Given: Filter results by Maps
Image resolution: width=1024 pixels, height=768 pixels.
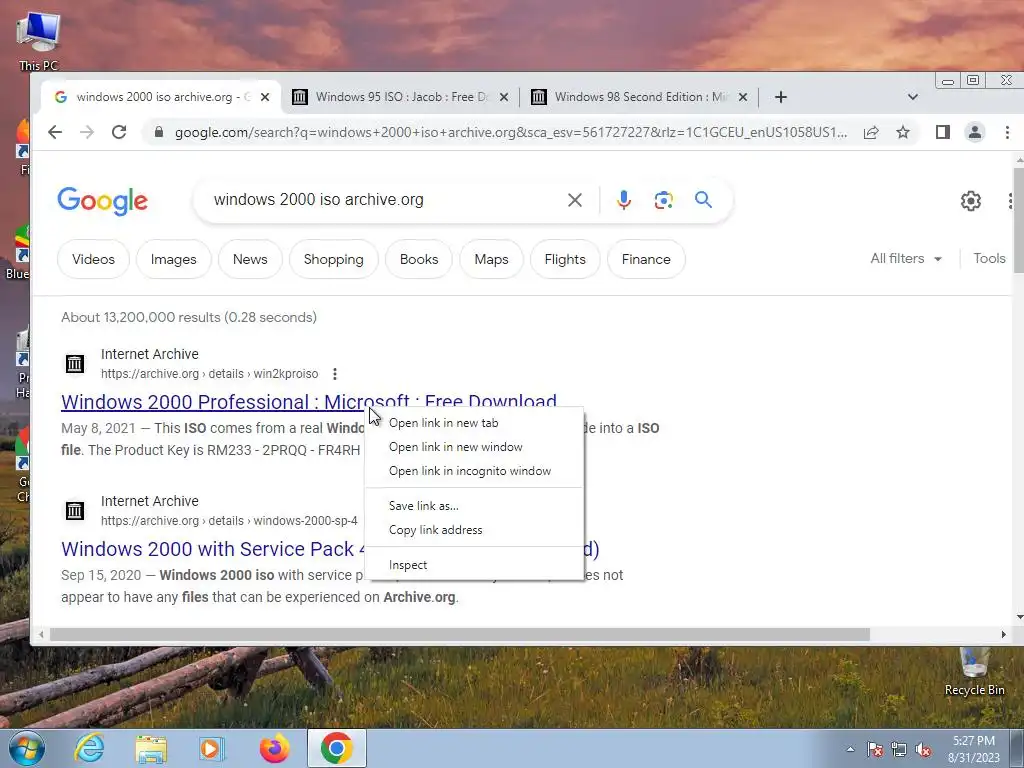Looking at the screenshot, I should click(491, 259).
